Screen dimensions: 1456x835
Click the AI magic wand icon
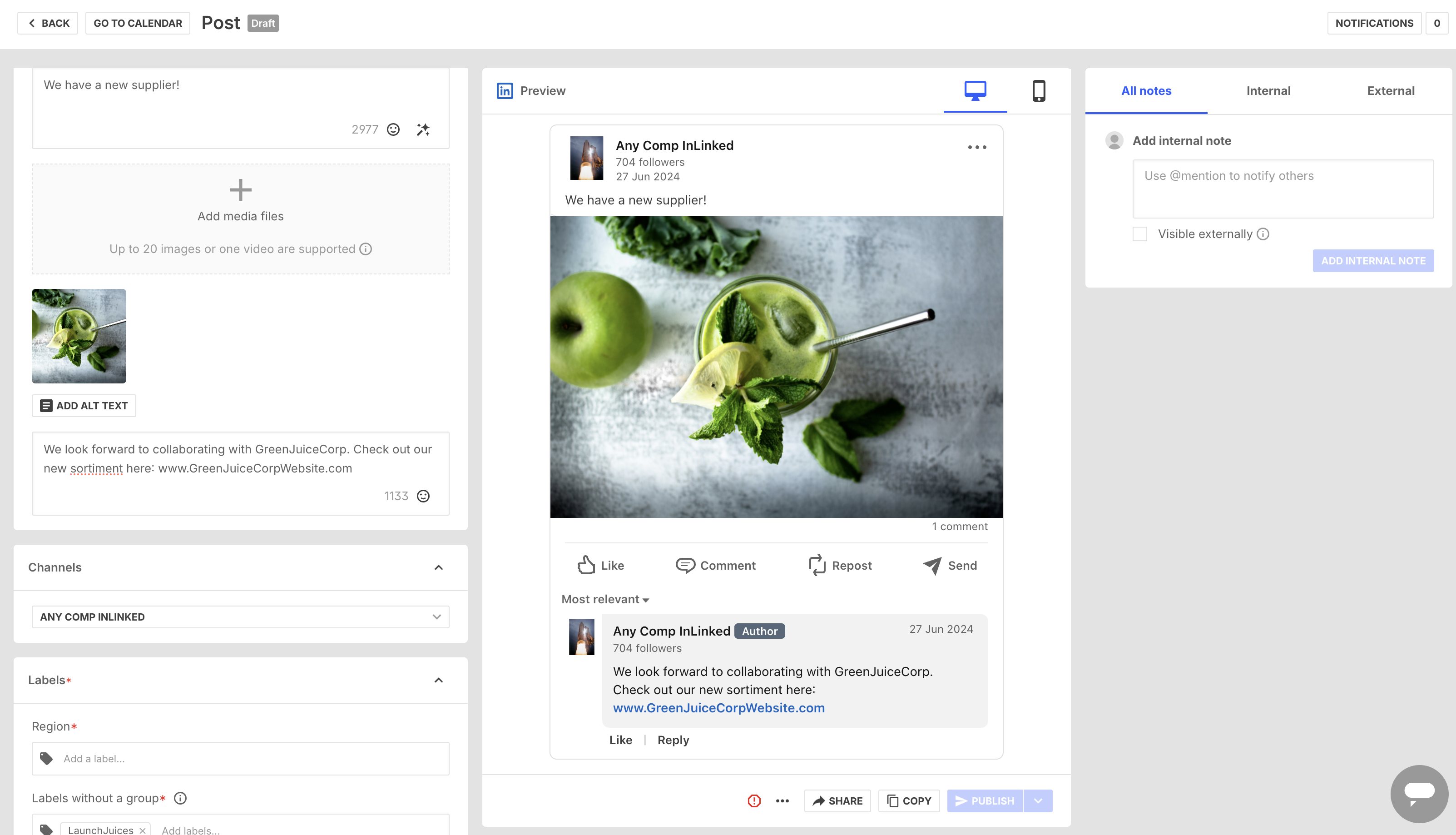click(423, 129)
